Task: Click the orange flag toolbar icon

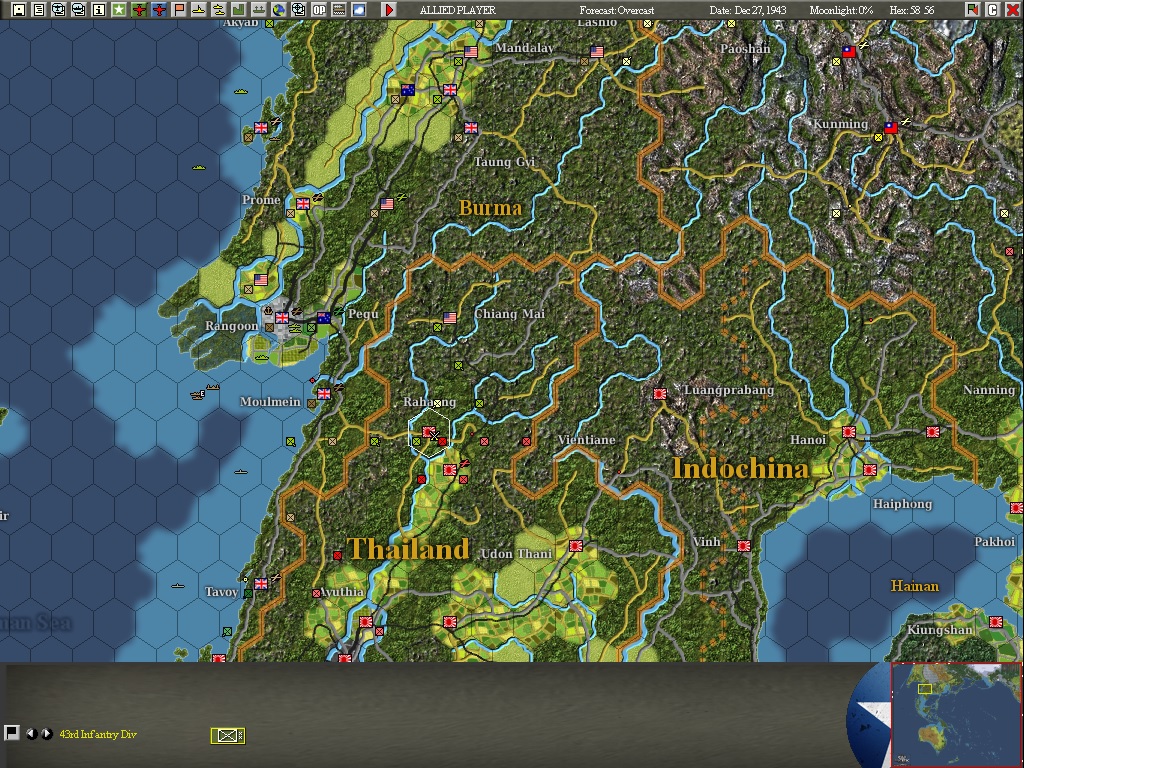Action: pos(179,10)
